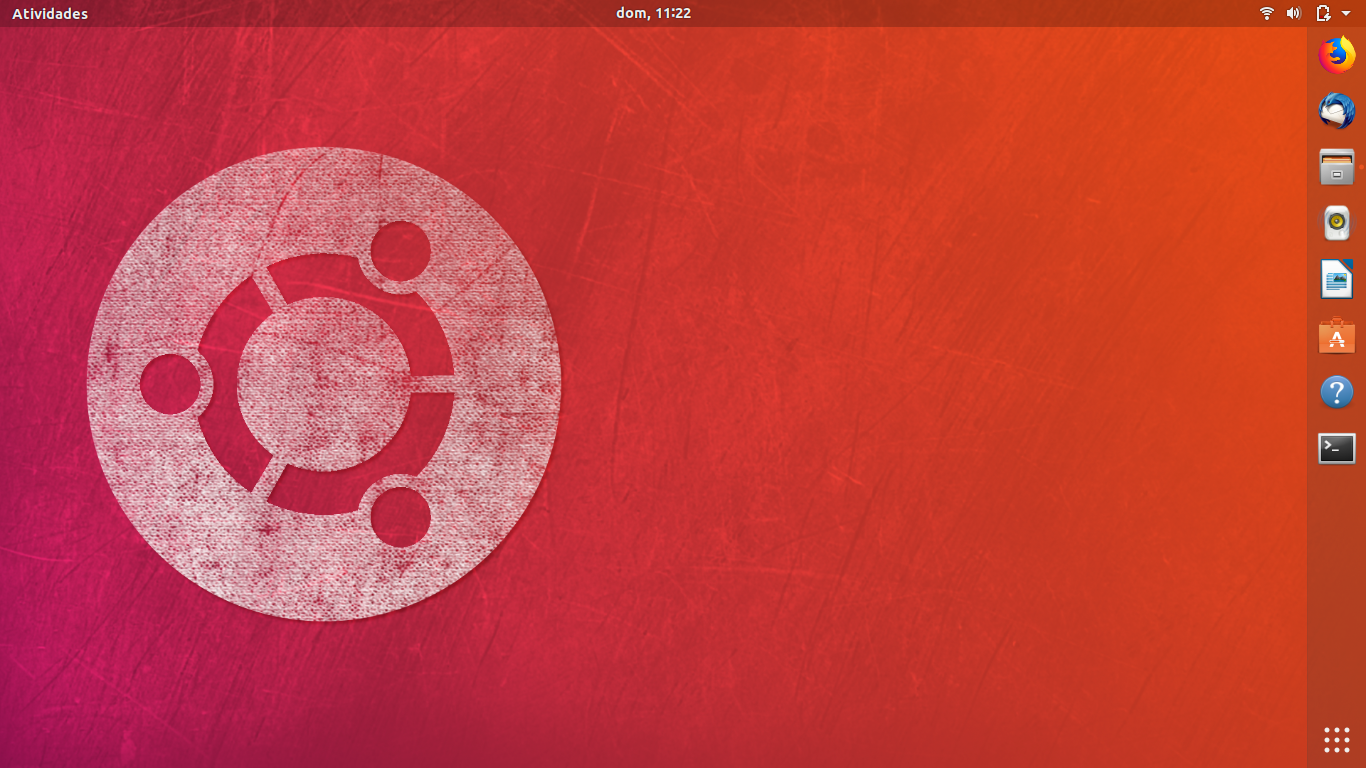This screenshot has width=1366, height=768.
Task: Open the clock showing dom, 11:22
Action: [x=654, y=13]
